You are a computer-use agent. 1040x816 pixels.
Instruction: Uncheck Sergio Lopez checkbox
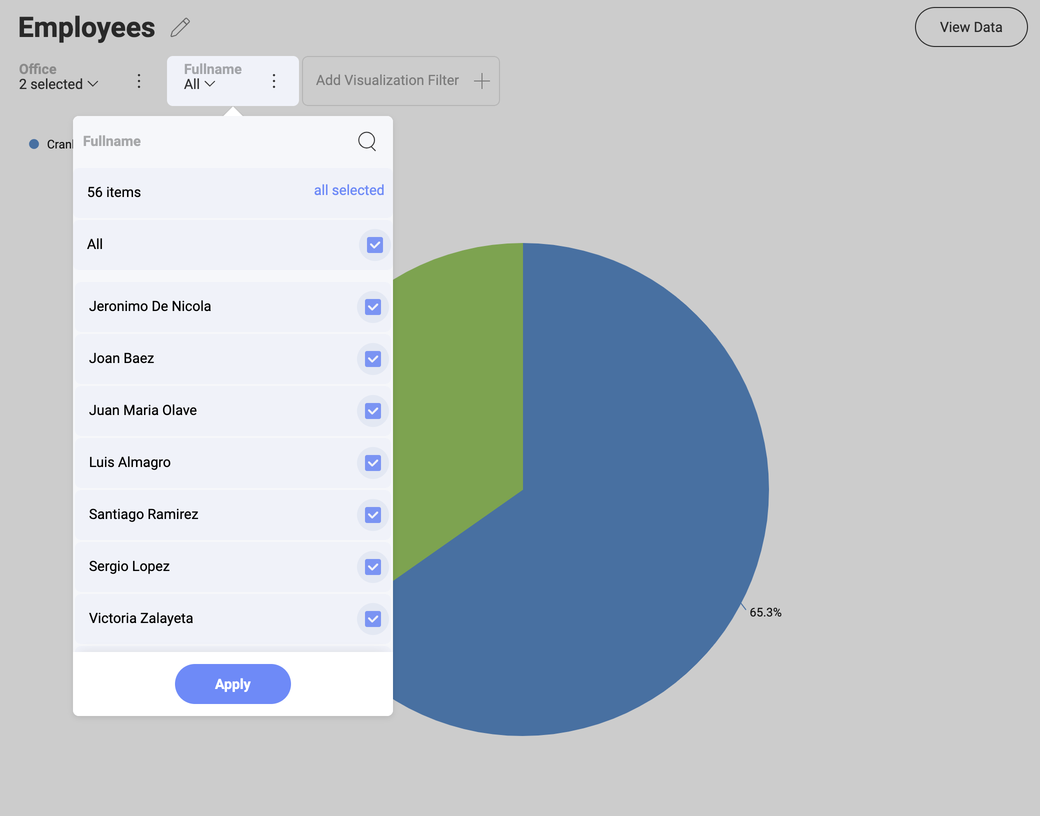pos(373,567)
